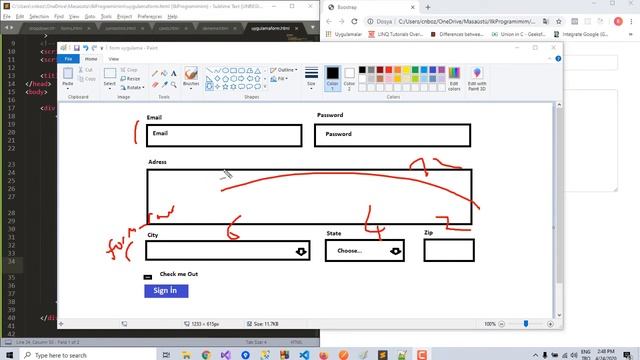Select the Magnifier tool in Paint

(x=173, y=84)
